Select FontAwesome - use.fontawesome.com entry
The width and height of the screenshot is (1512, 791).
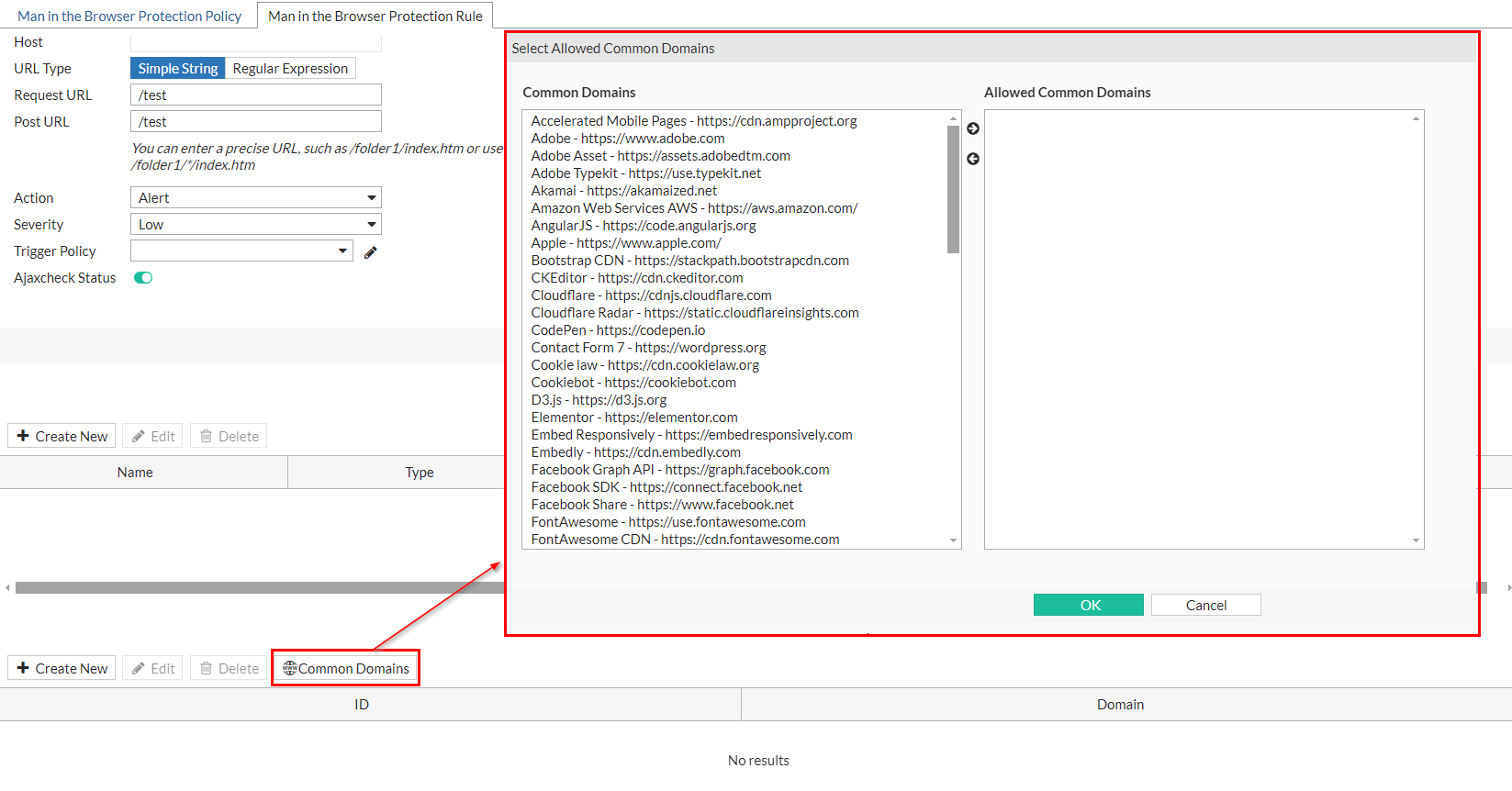[668, 522]
